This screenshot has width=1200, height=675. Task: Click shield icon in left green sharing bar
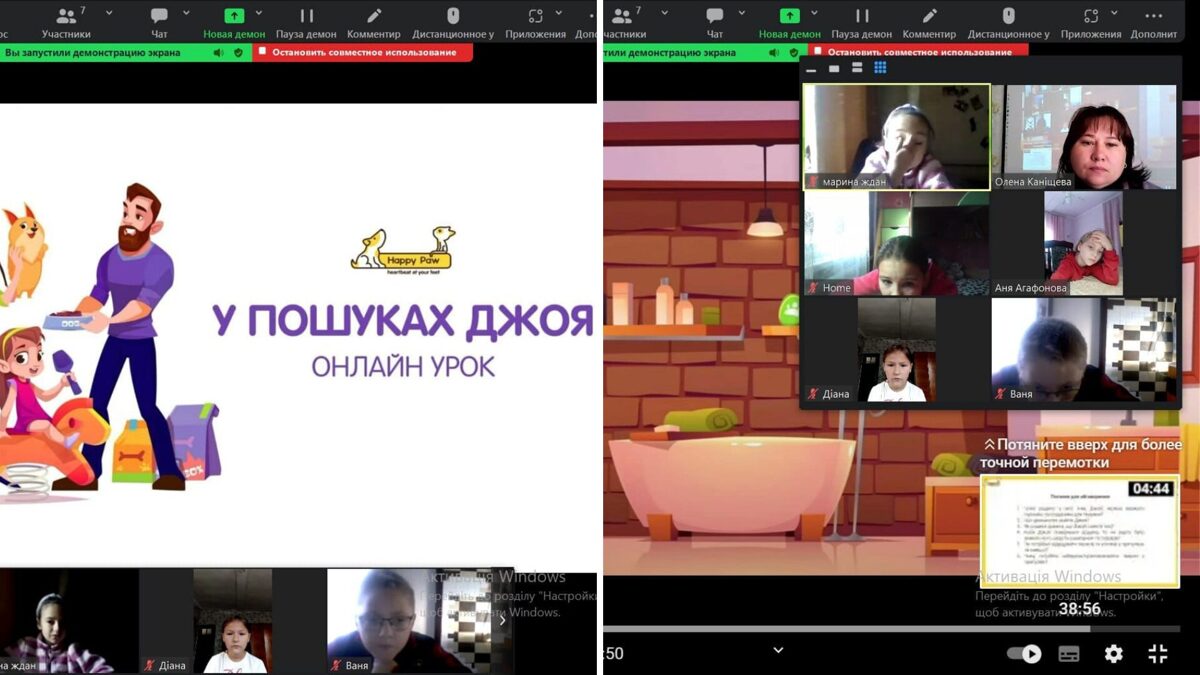pyautogui.click(x=238, y=52)
